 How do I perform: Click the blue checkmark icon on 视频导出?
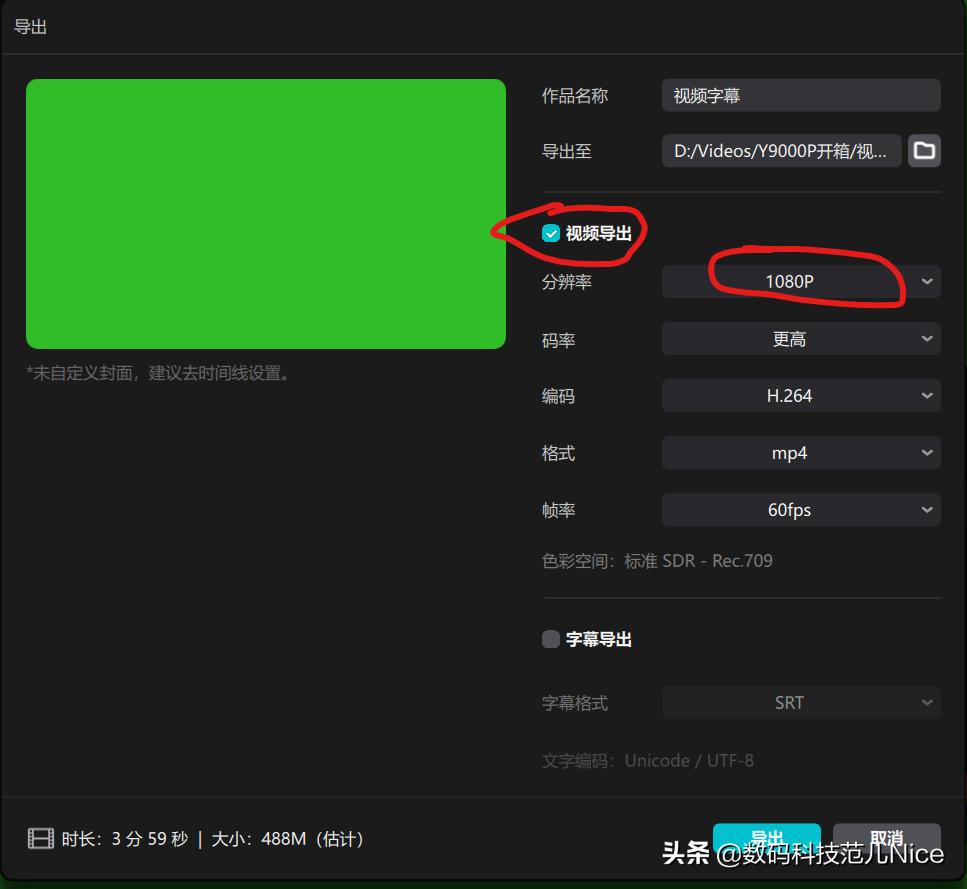(551, 232)
